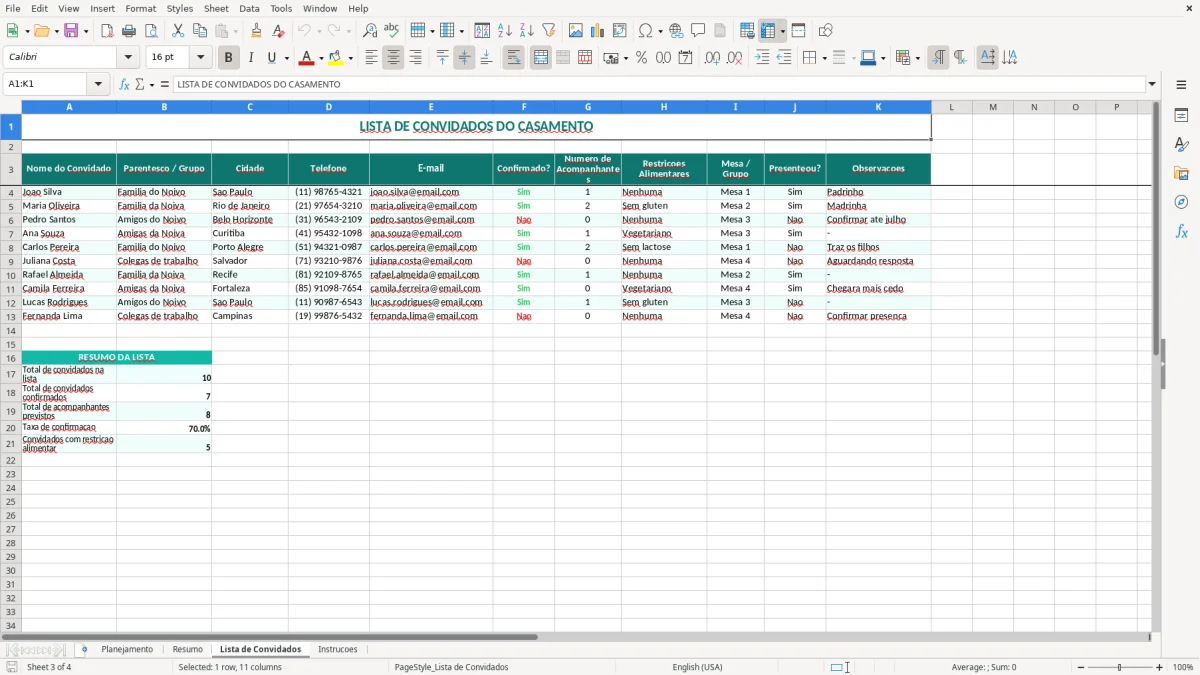The image size is (1200, 675).
Task: Apply the yellow highlighting color
Action: tap(336, 58)
